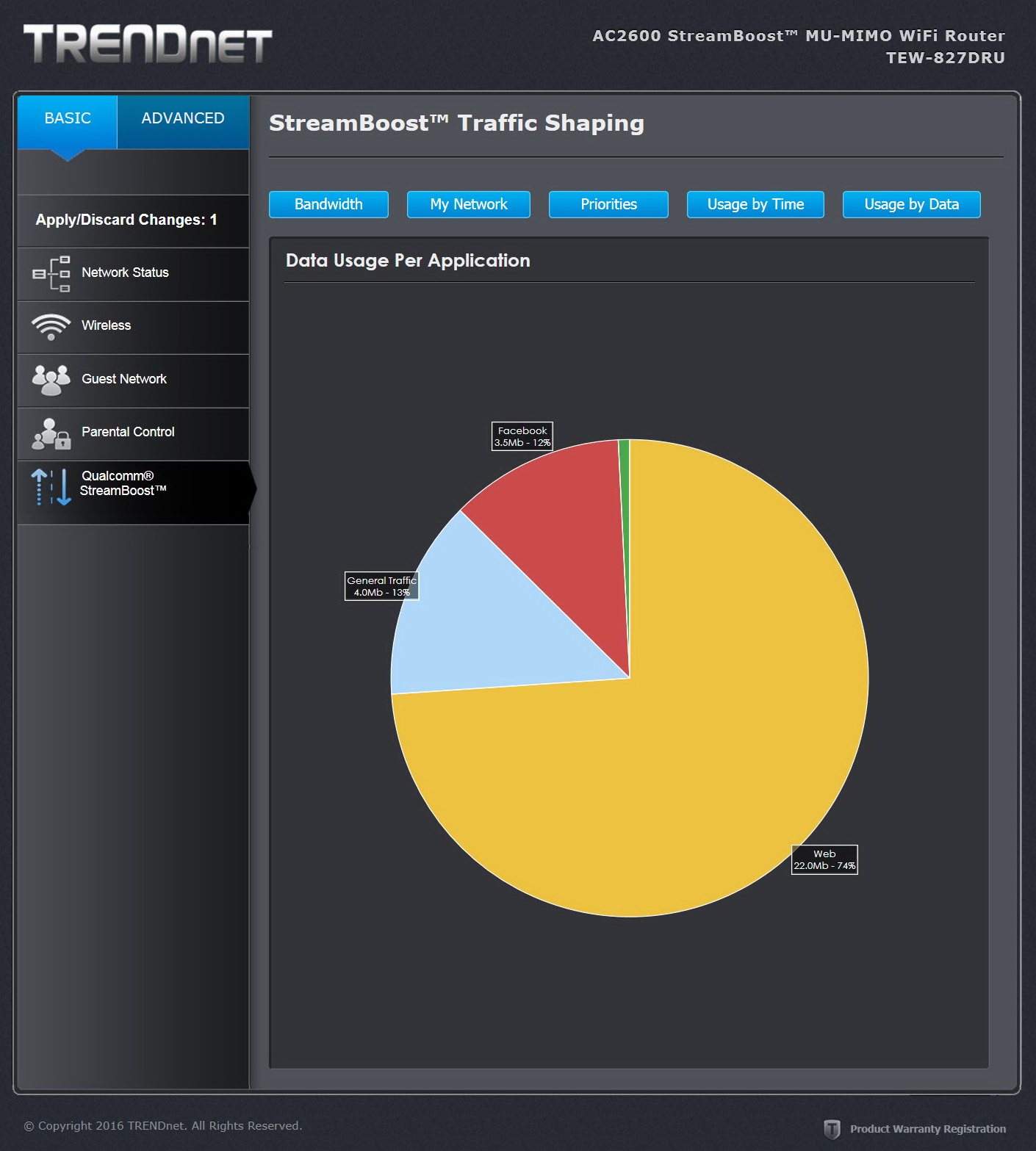Screen dimensions: 1036x1151
Task: Open the Parental Control menu item
Action: pos(134,434)
